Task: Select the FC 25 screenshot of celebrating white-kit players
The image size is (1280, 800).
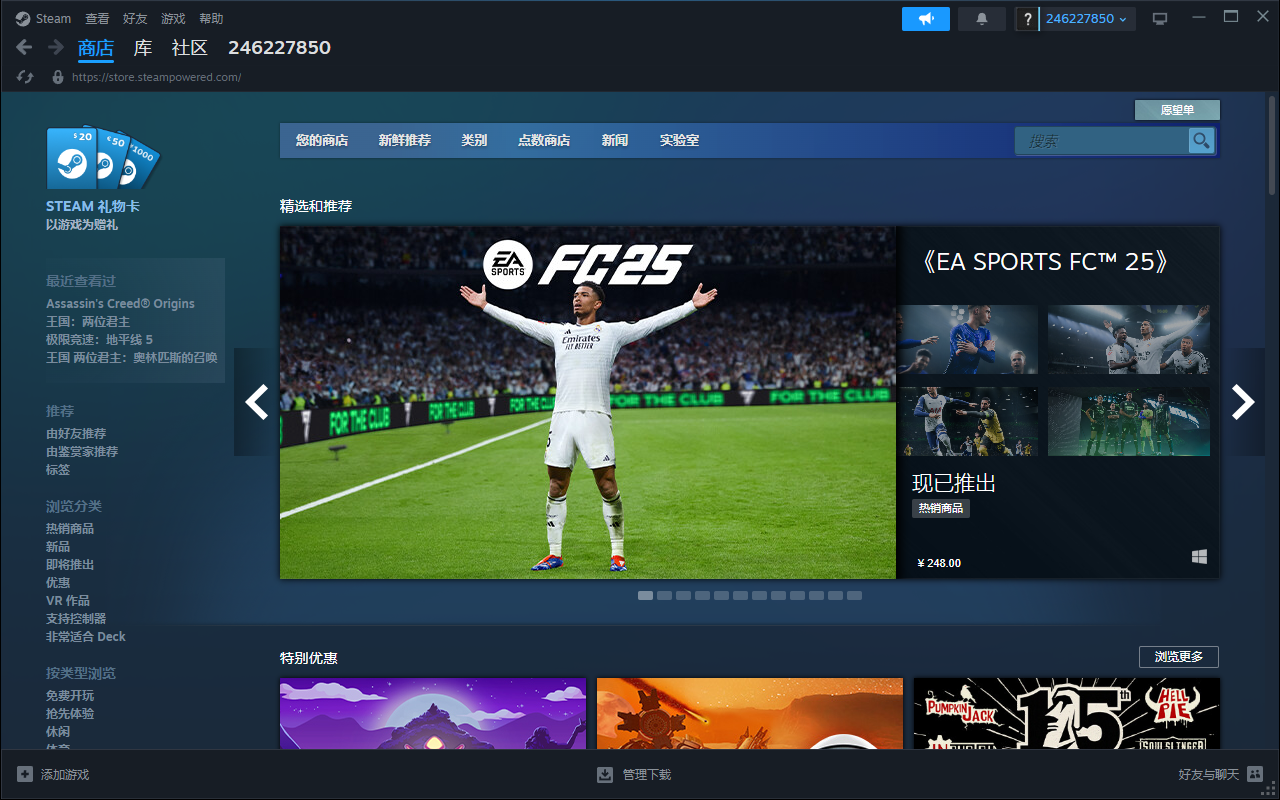Action: (x=1129, y=340)
